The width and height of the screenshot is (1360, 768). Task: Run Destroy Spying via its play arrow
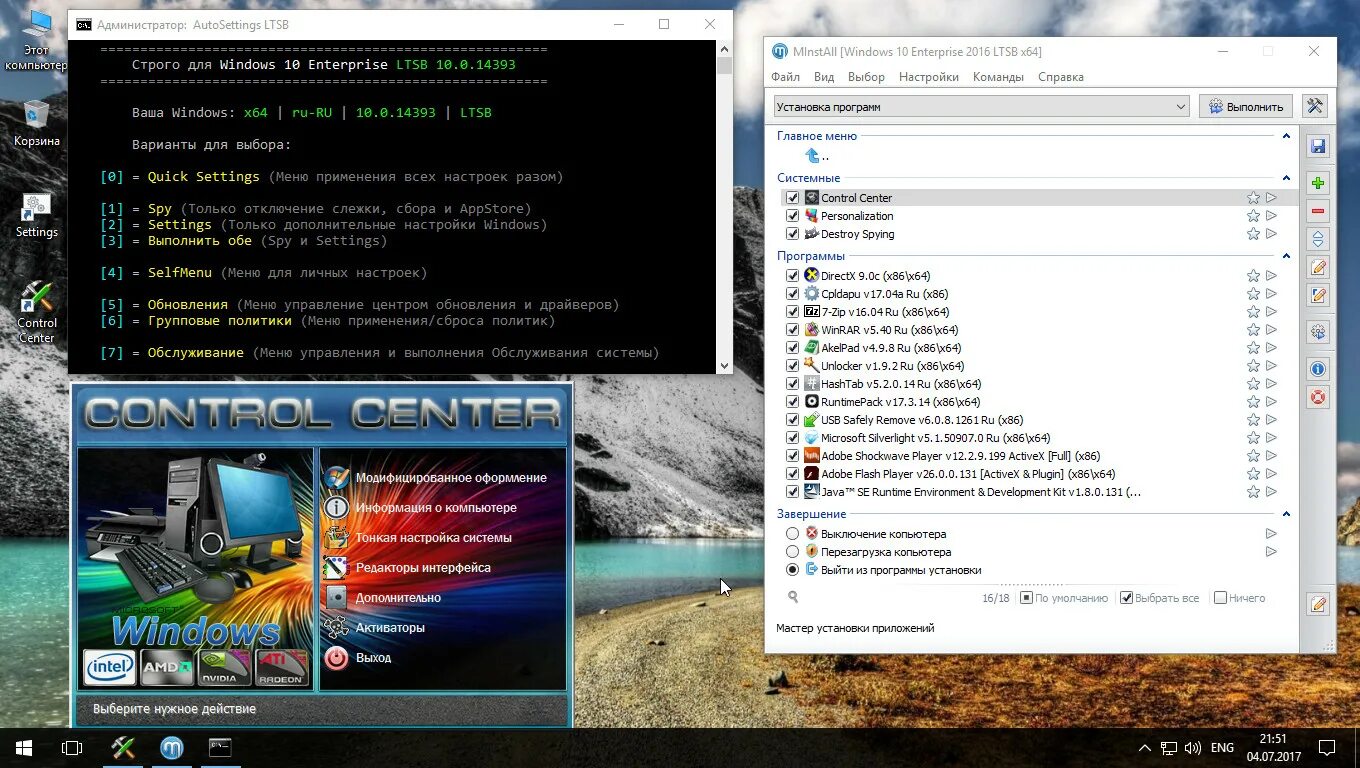1271,234
